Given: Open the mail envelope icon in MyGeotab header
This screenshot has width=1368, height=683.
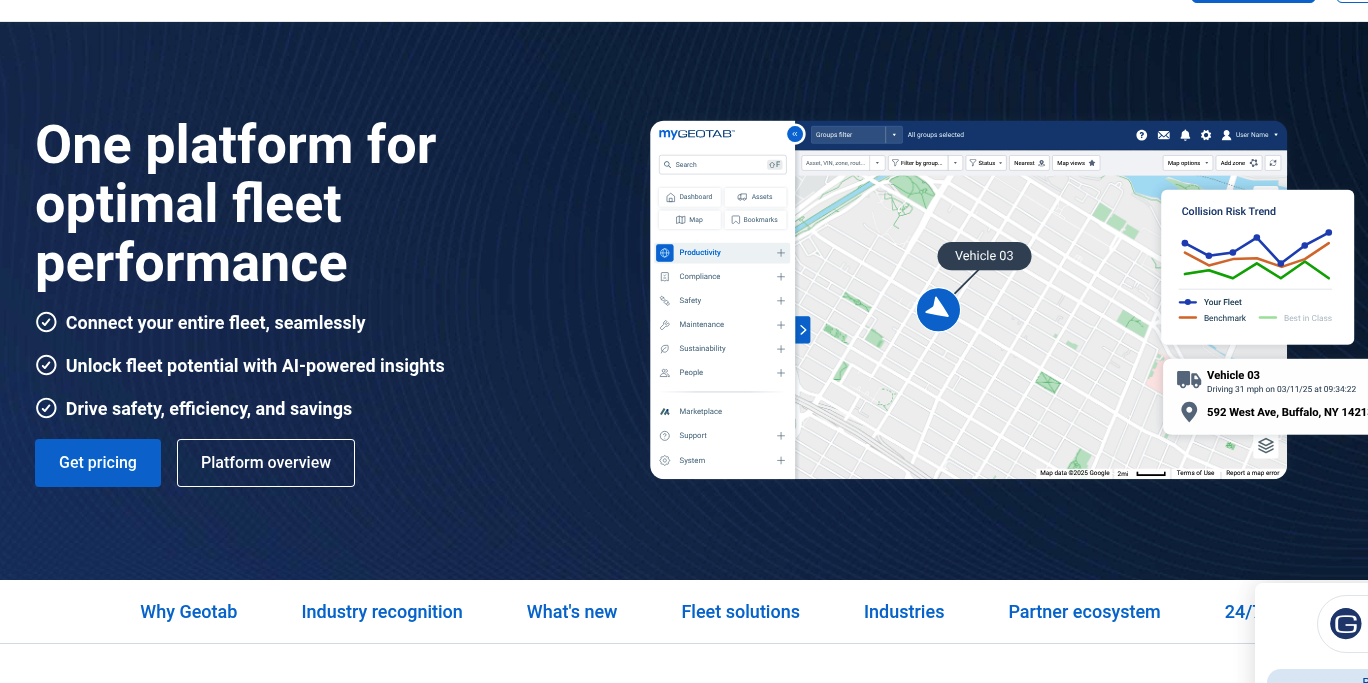Looking at the screenshot, I should (x=1163, y=135).
